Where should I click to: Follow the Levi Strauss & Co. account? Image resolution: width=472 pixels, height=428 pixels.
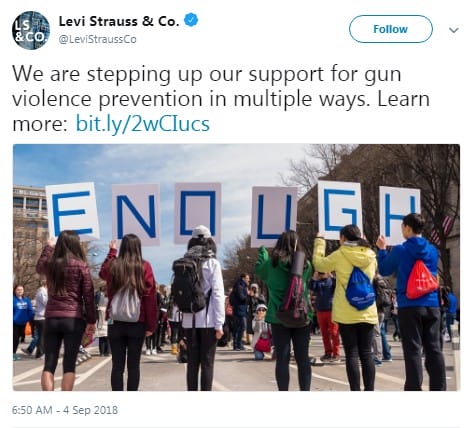click(391, 29)
